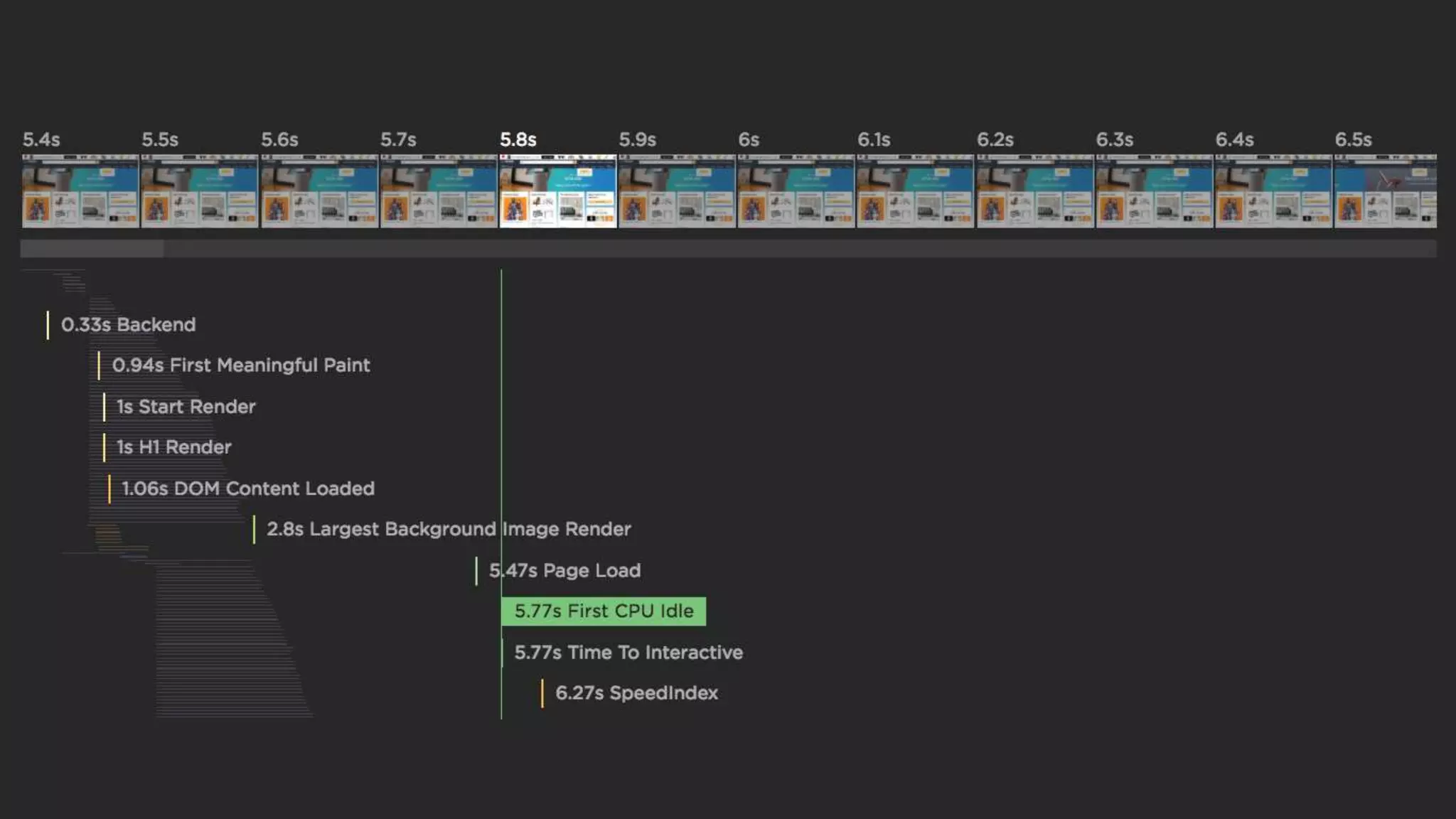Click the 1.06s DOM Content Loaded marker
The height and width of the screenshot is (819, 1456).
(247, 488)
